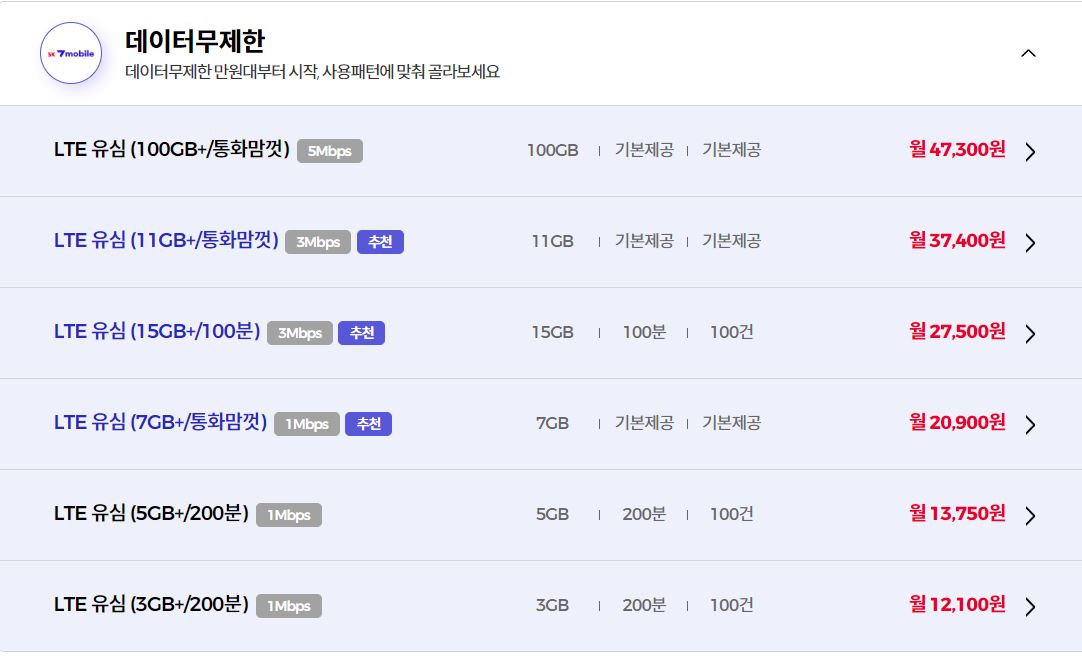Collapse the 데이터무제한 section
Screen dimensions: 1082x657
pos(1028,53)
